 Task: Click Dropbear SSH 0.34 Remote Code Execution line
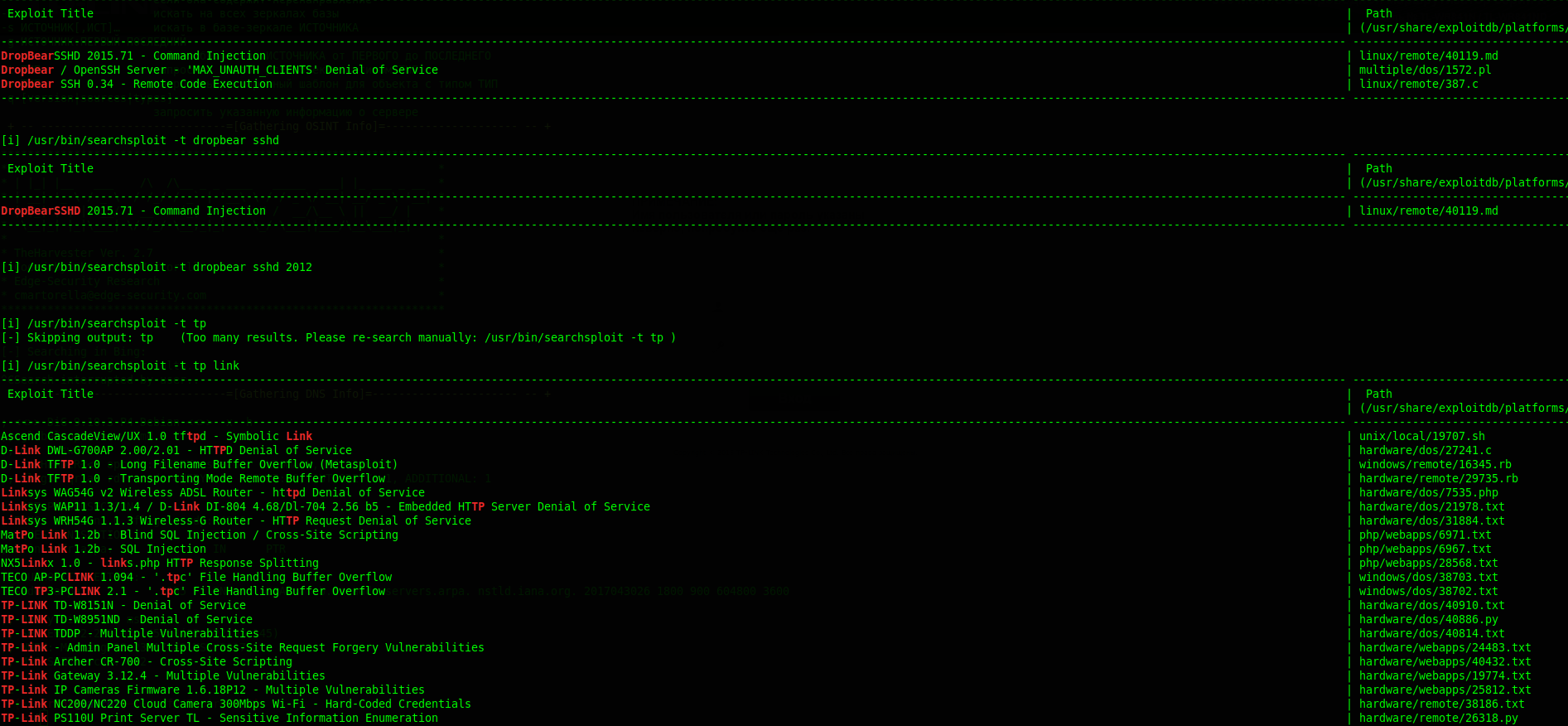coord(137,84)
